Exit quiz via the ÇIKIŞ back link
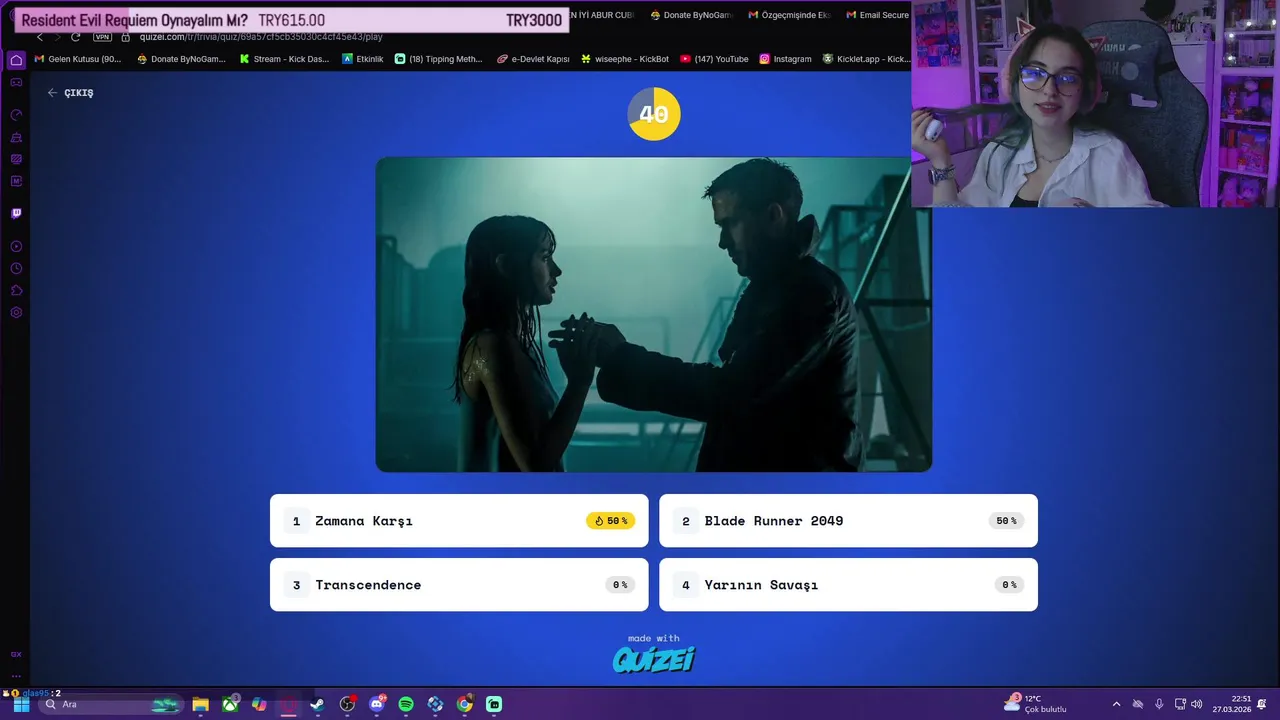The width and height of the screenshot is (1280, 720). tap(70, 92)
